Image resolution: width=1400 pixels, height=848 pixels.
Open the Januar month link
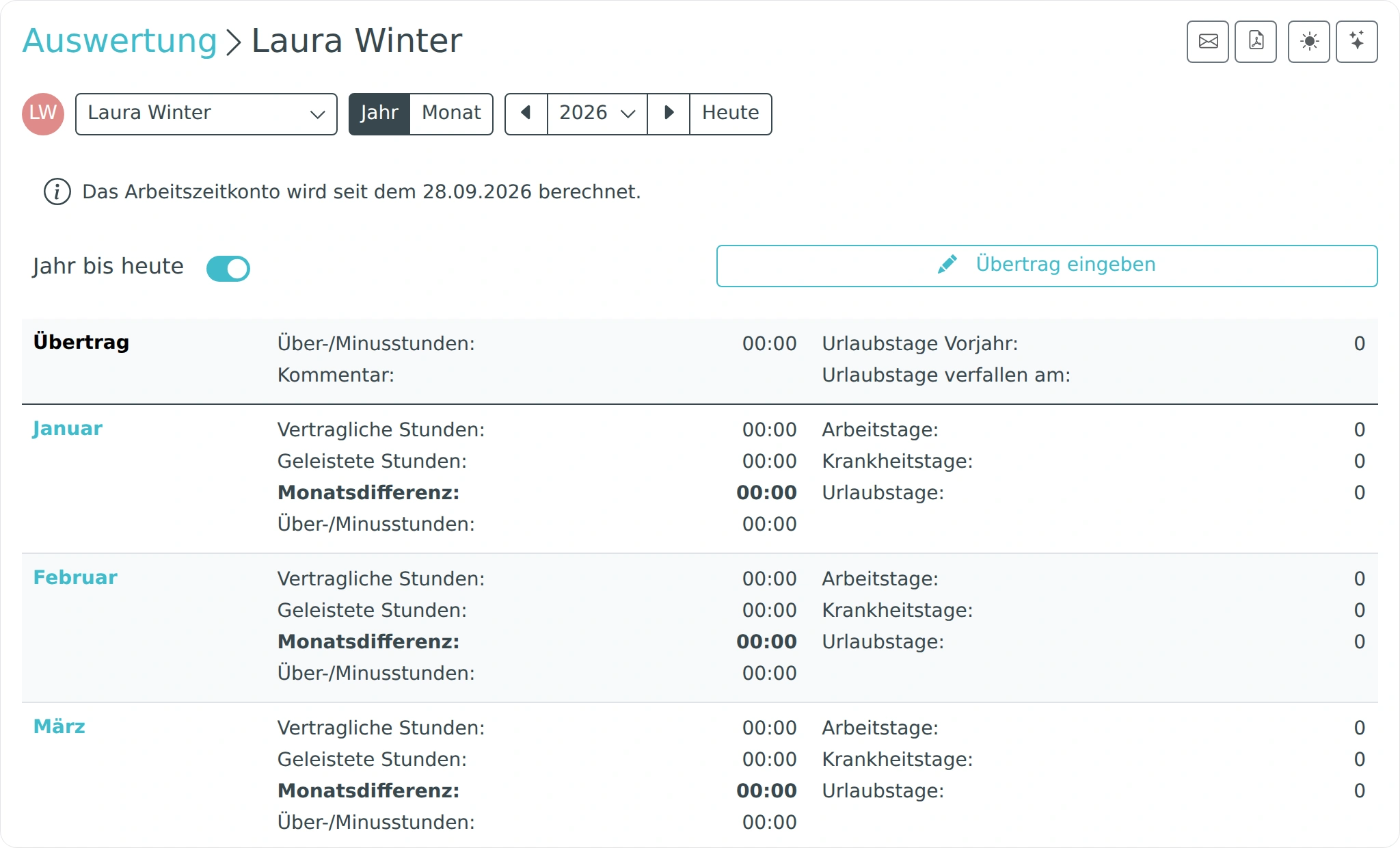point(68,429)
